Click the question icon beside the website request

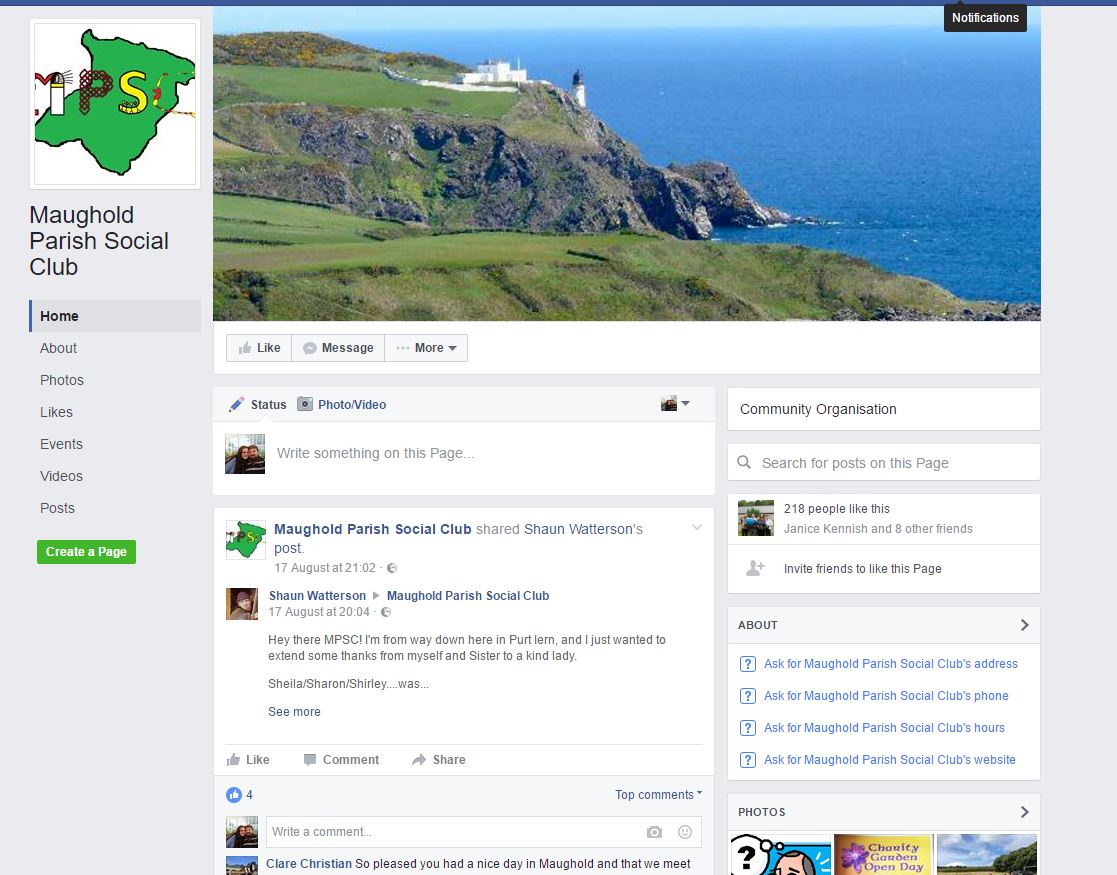click(x=747, y=760)
